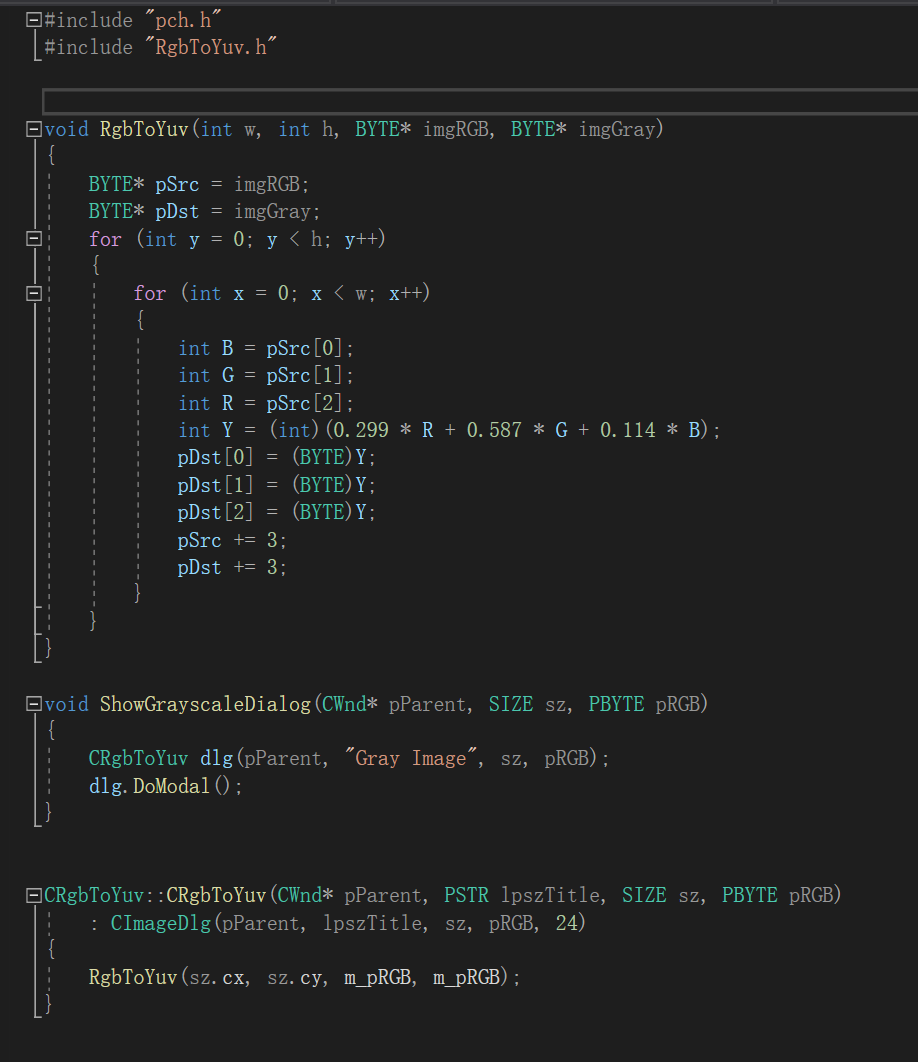918x1062 pixels.
Task: Collapse the inner for x loop
Action: click(x=33, y=293)
